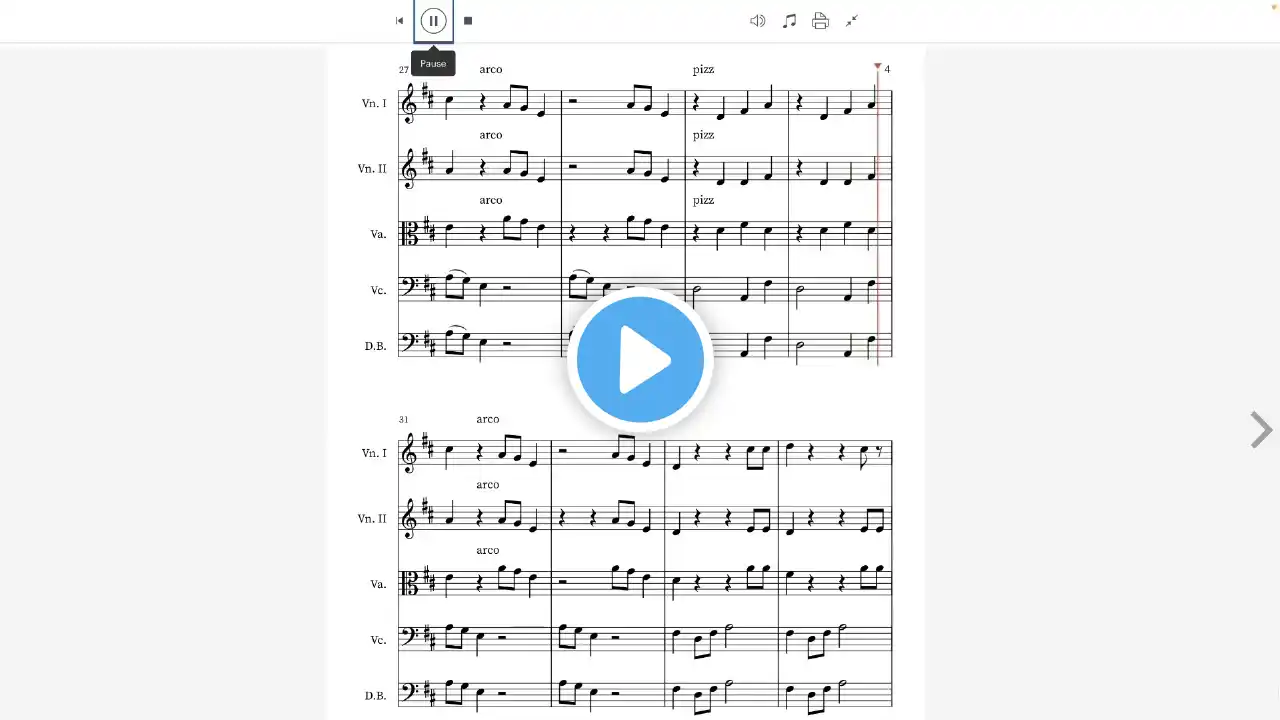
Task: Mute audio using the speaker icon
Action: (x=758, y=21)
